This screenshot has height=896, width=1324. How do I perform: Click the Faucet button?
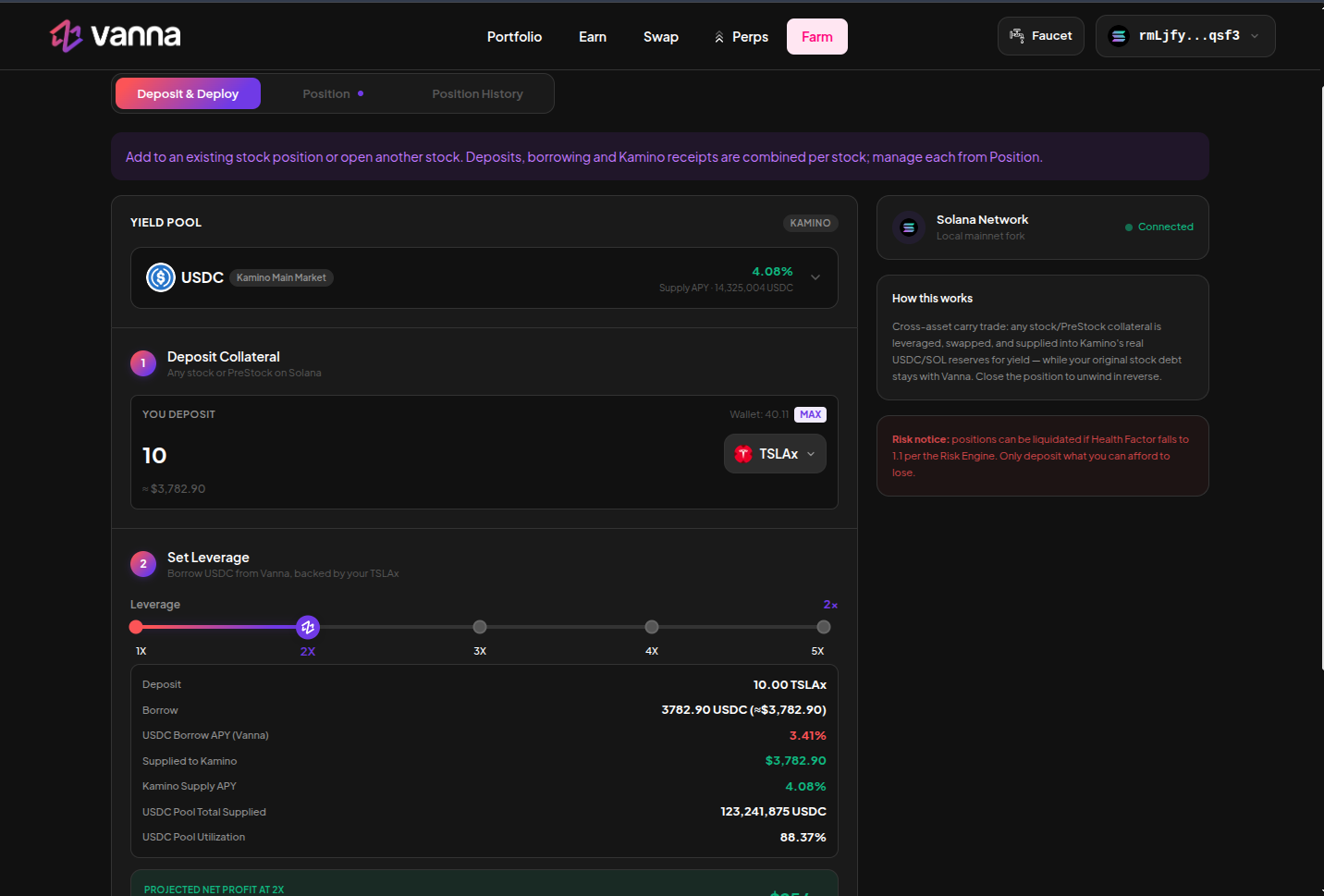(x=1041, y=36)
